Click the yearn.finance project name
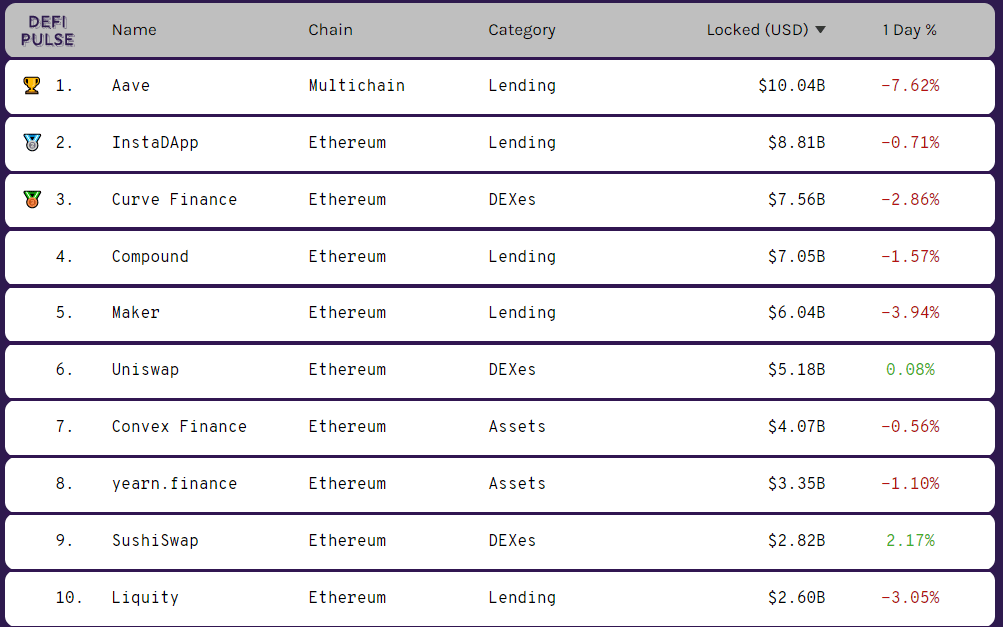The width and height of the screenshot is (1003, 627). click(x=174, y=483)
